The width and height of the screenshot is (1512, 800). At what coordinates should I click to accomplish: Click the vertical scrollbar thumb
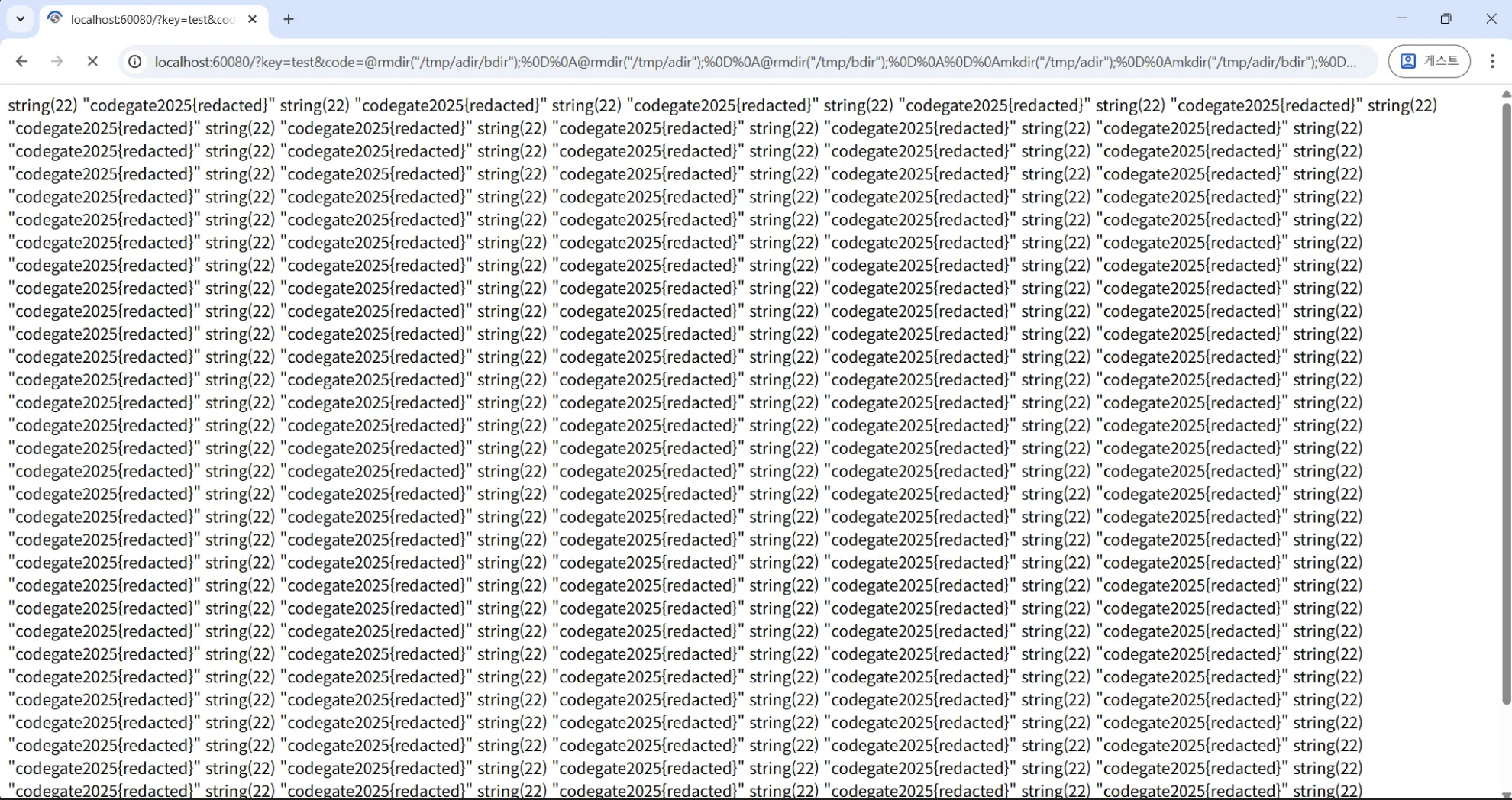click(x=1506, y=403)
